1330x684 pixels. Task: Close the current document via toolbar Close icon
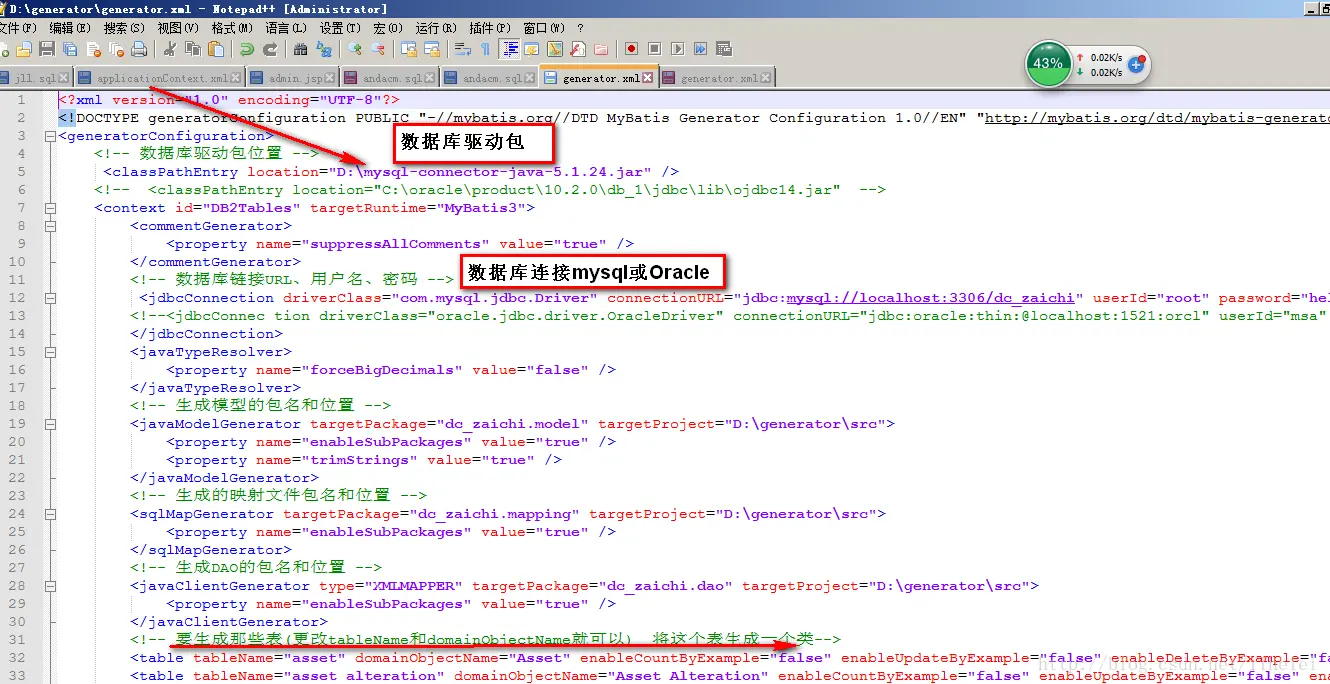point(93,48)
